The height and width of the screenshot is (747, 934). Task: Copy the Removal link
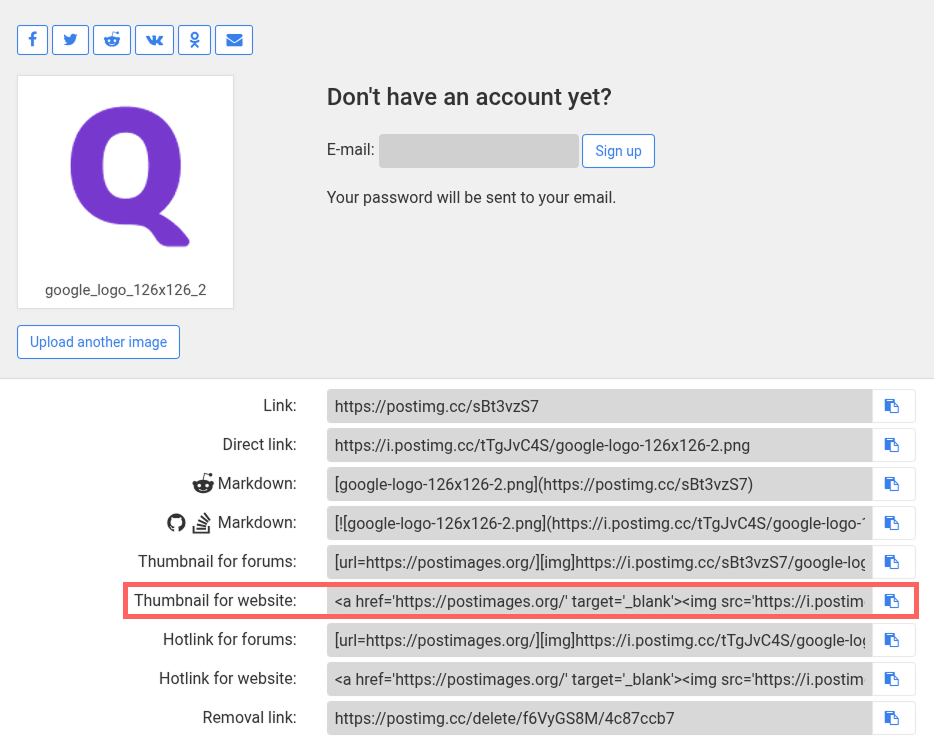tap(893, 718)
